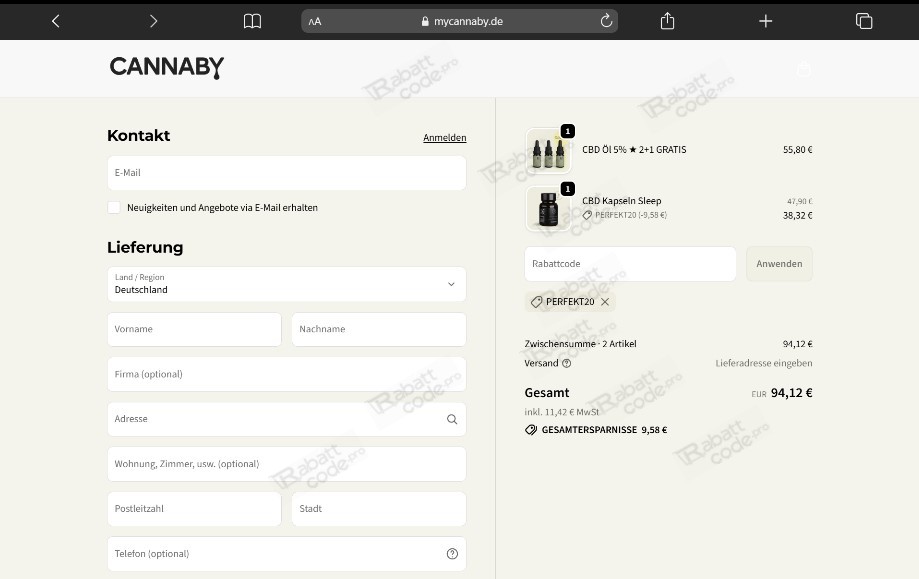Open a new tab with the plus icon
This screenshot has width=919, height=579.
tap(765, 21)
